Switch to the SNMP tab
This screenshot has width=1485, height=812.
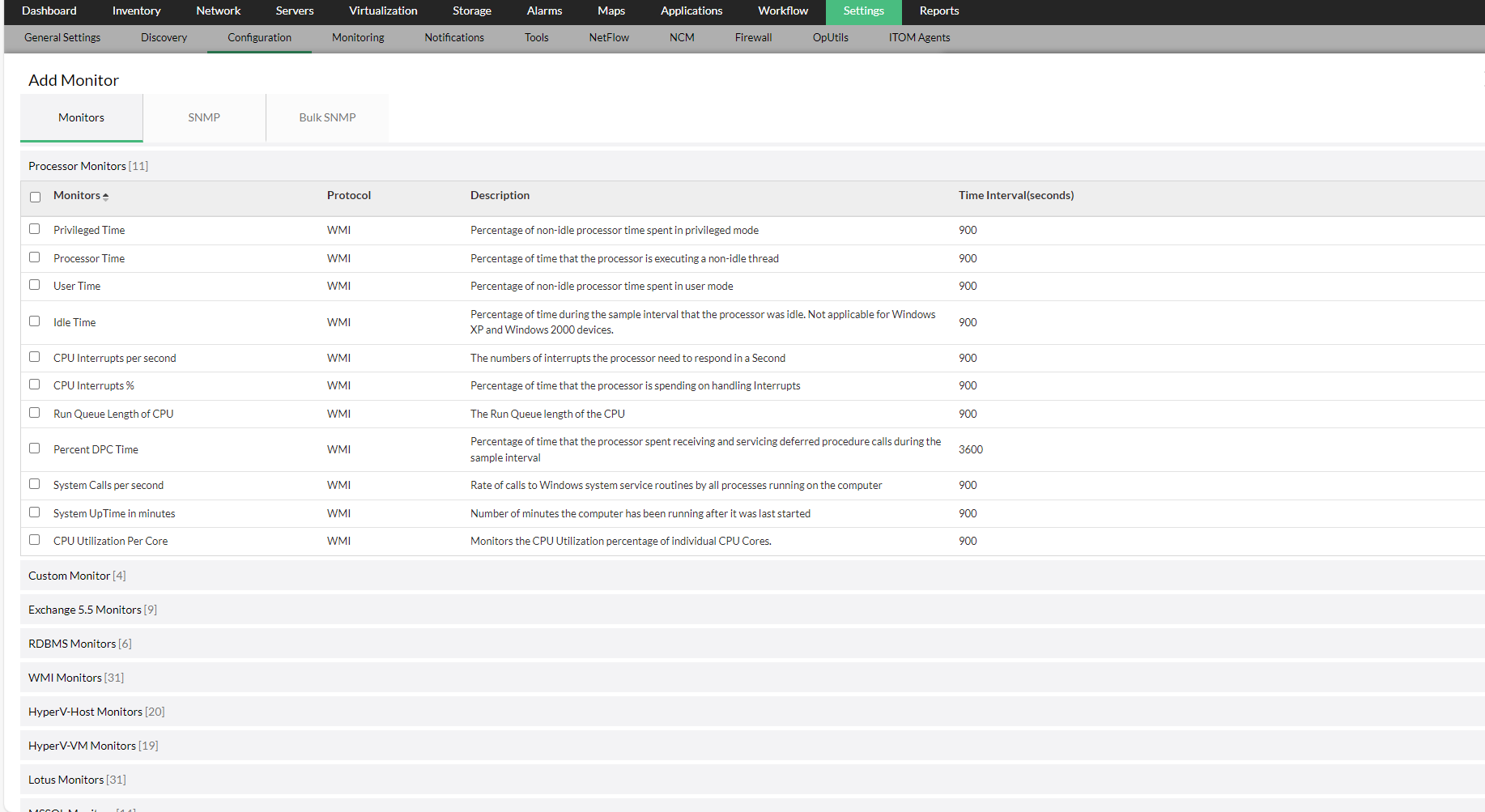(203, 117)
